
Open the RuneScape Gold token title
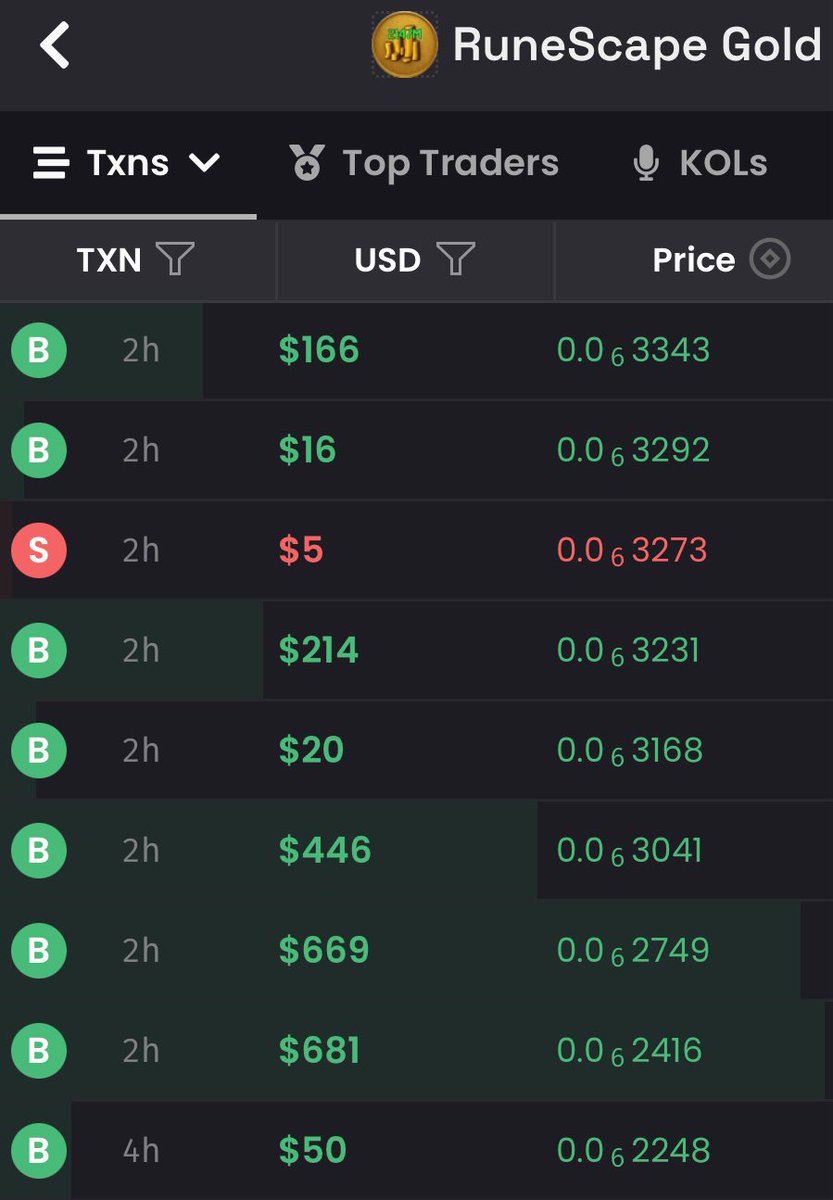point(637,46)
